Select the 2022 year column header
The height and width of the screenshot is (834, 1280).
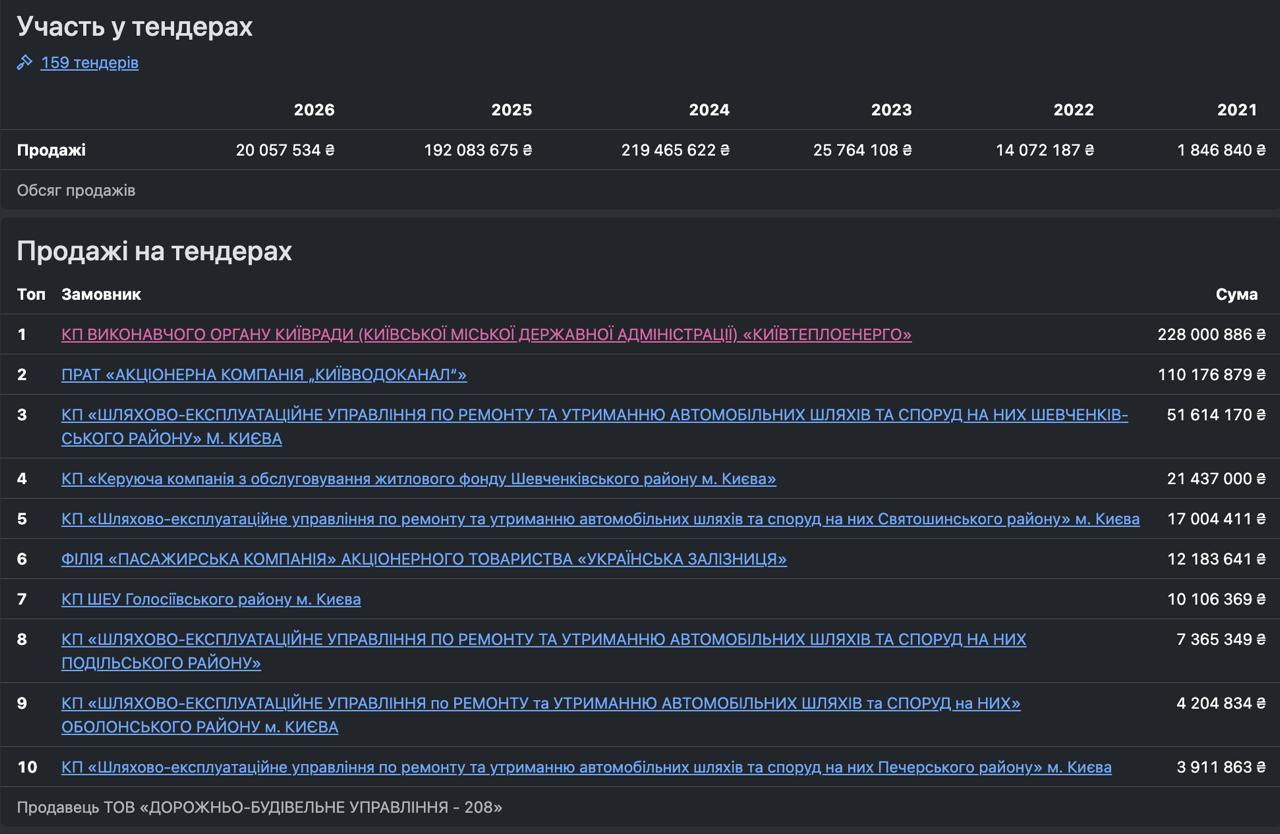pos(1074,110)
